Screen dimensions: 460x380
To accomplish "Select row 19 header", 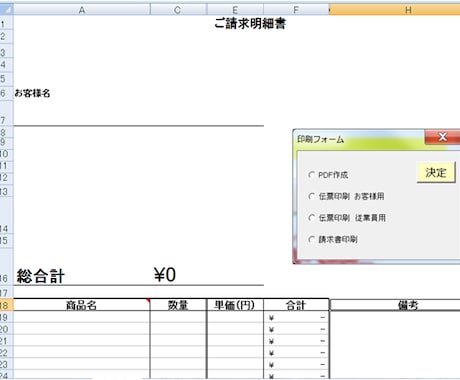I will pos(6,317).
